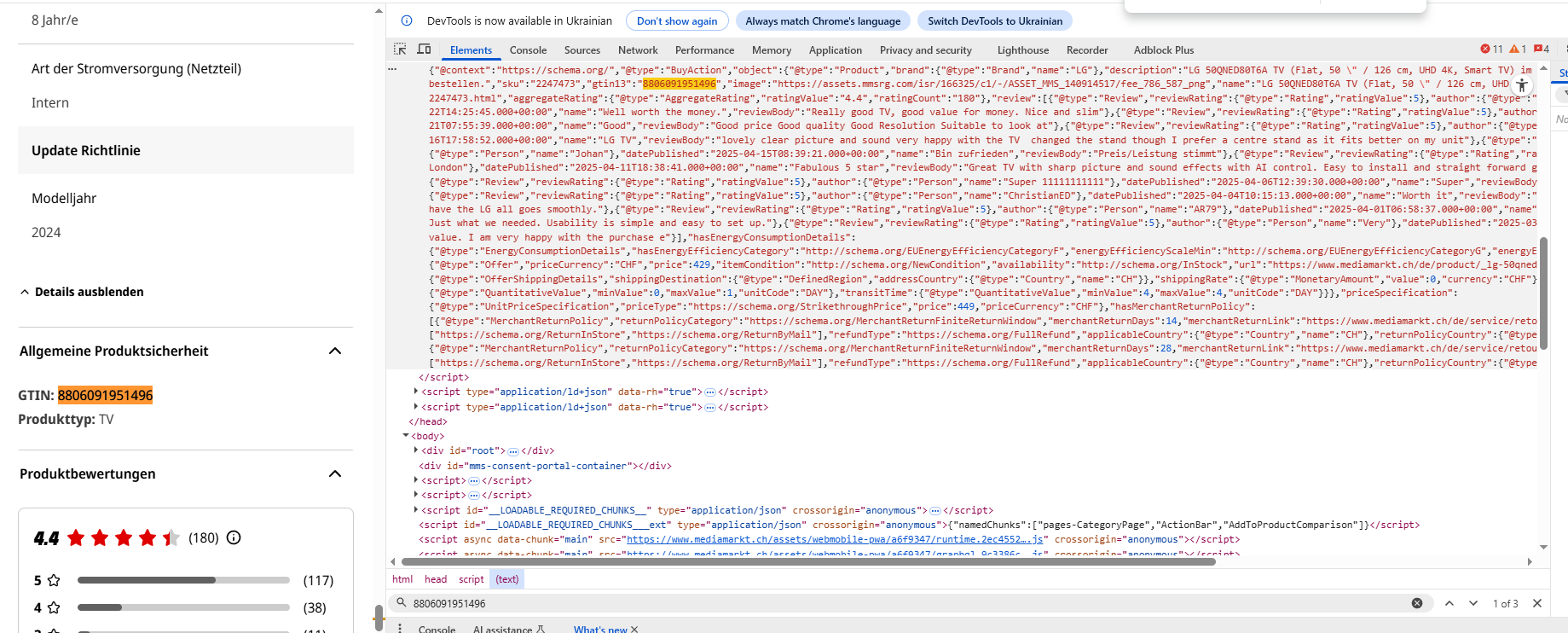Open the Recorder tab
1568x633 pixels.
tap(1087, 50)
